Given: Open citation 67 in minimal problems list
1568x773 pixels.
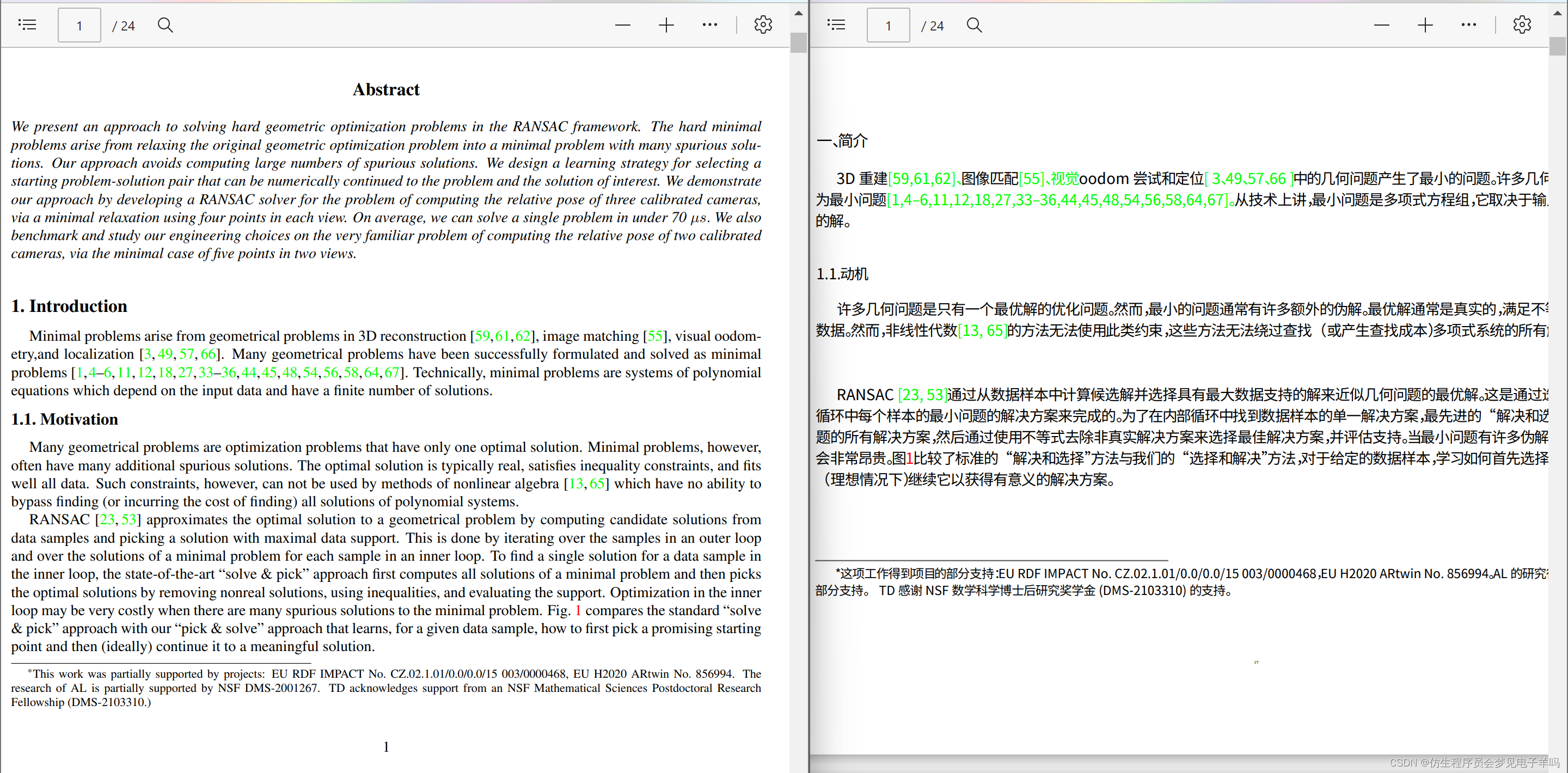Looking at the screenshot, I should 392,372.
